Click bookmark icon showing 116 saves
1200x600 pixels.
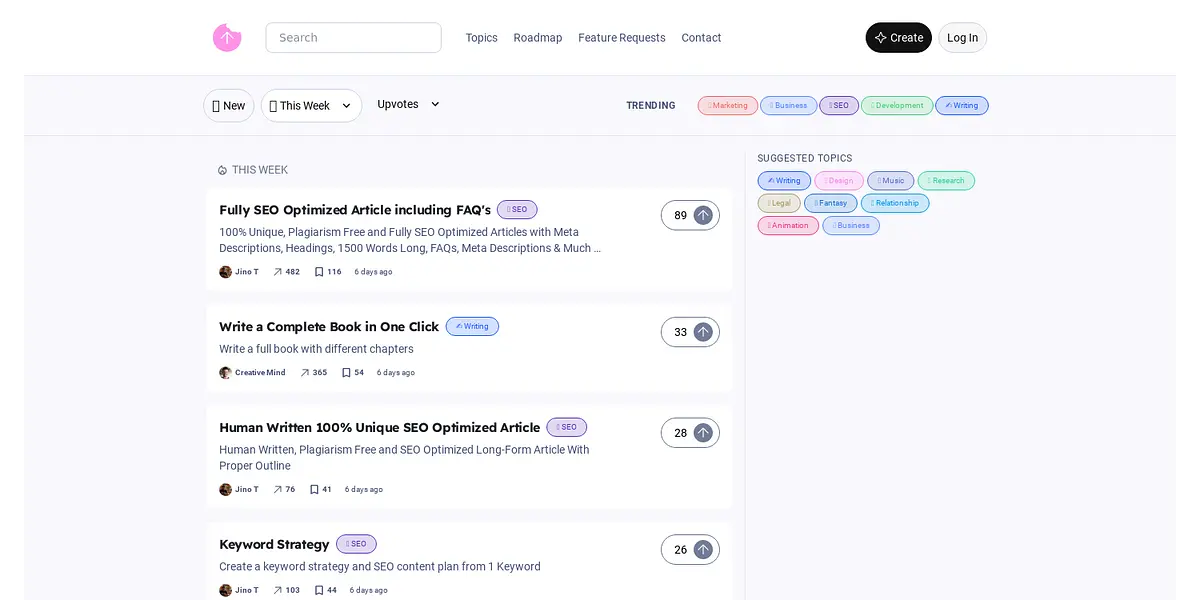point(319,272)
